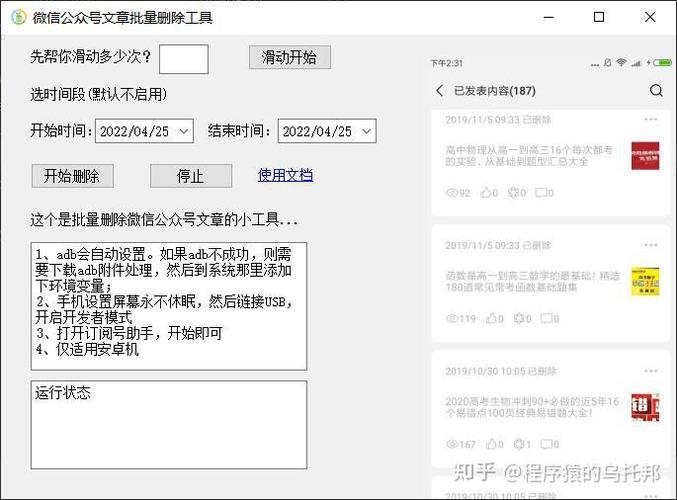Close the 微信公众号文章批量删除工具 window
The image size is (677, 500).
[650, 17]
